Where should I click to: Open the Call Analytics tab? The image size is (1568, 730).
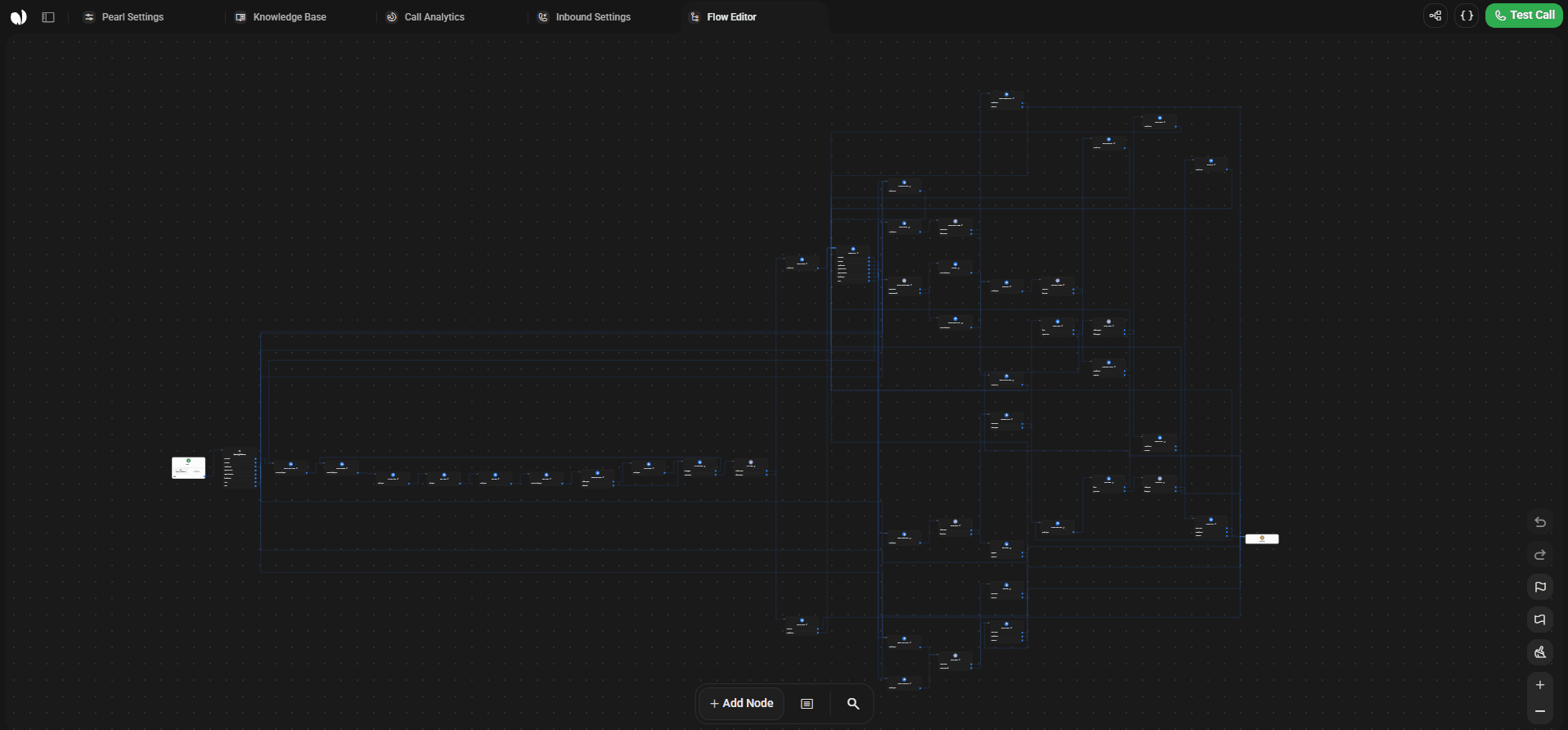[425, 17]
